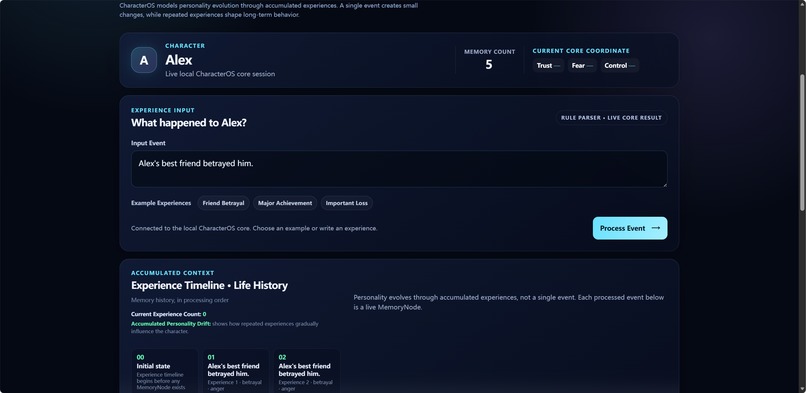Click the Input Event label
The height and width of the screenshot is (393, 806).
coord(148,143)
